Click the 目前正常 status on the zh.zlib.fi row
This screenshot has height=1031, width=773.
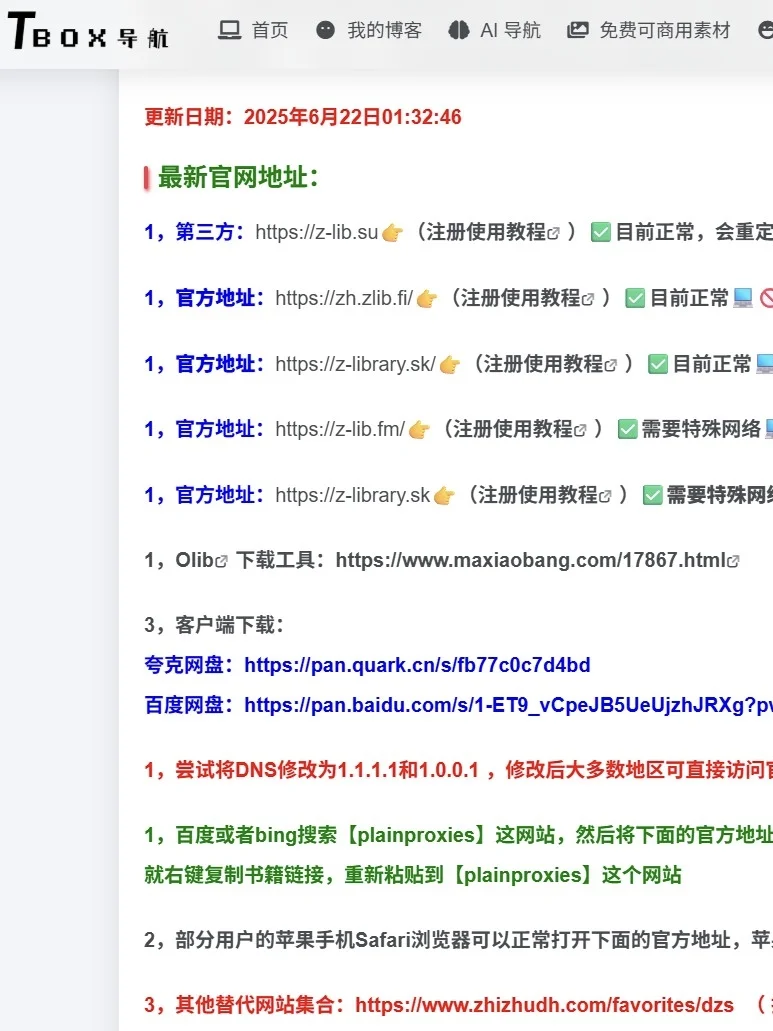pyautogui.click(x=689, y=299)
